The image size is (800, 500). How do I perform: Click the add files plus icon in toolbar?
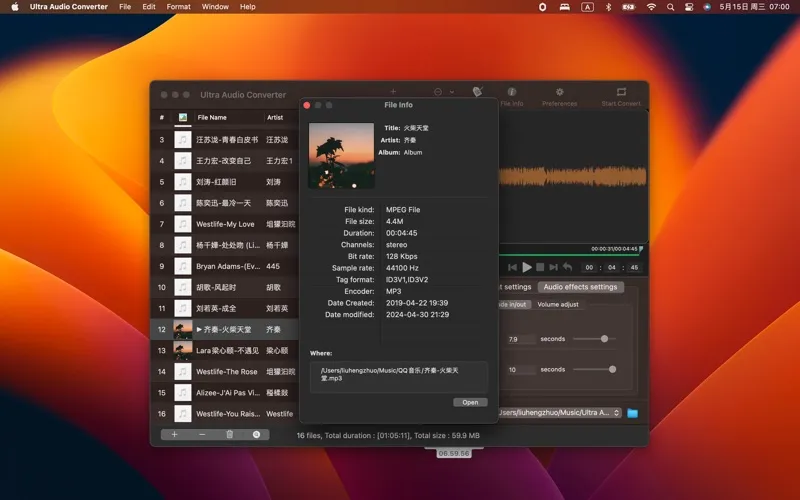point(393,92)
